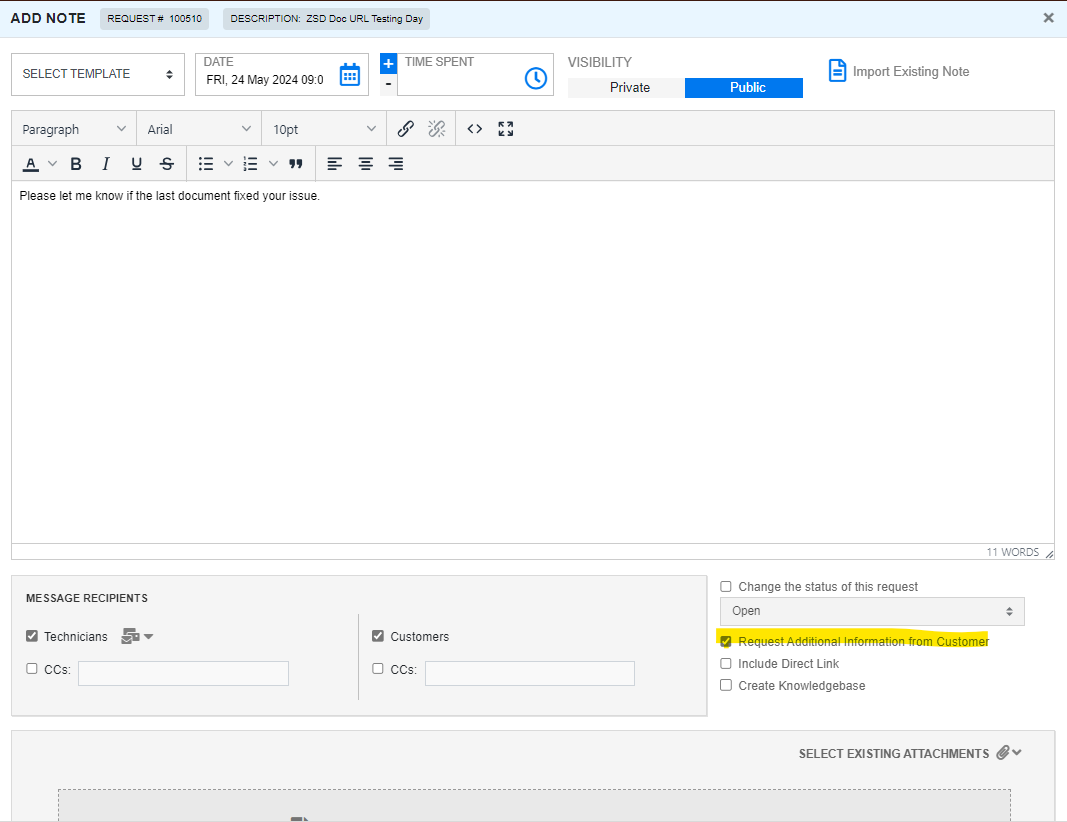Click the file upload drop zone
Screen dimensions: 1067x822
click(534, 806)
